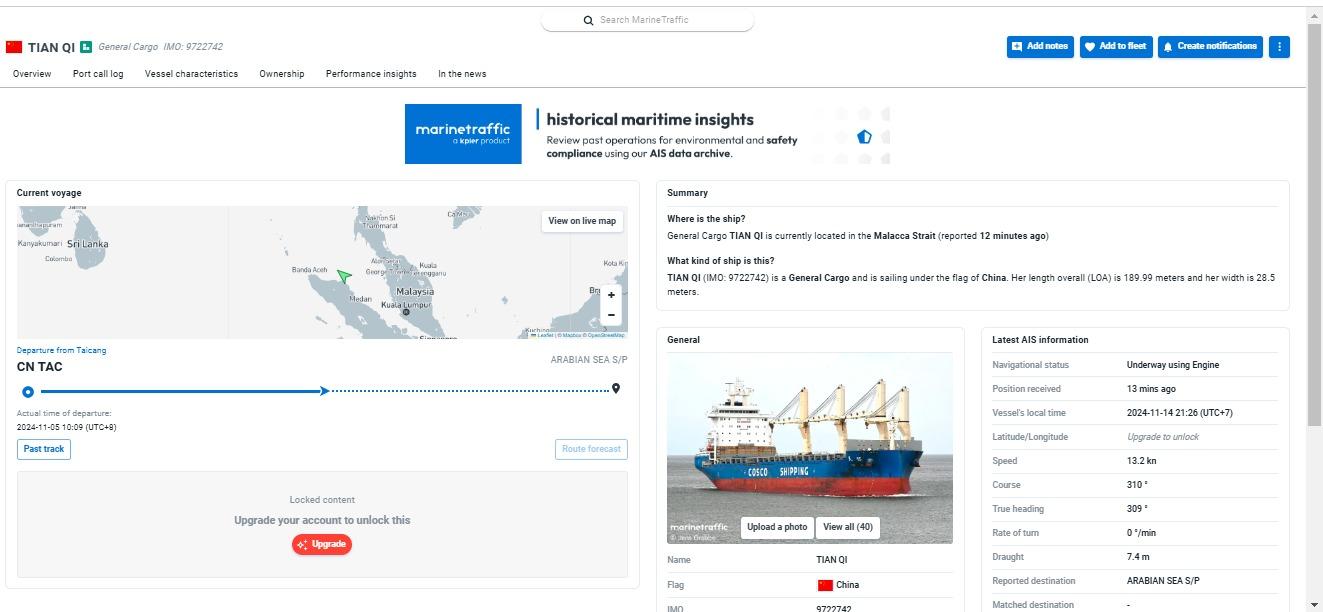Click the Draught value 7.4 m
This screenshot has width=1323, height=612.
click(x=1138, y=557)
